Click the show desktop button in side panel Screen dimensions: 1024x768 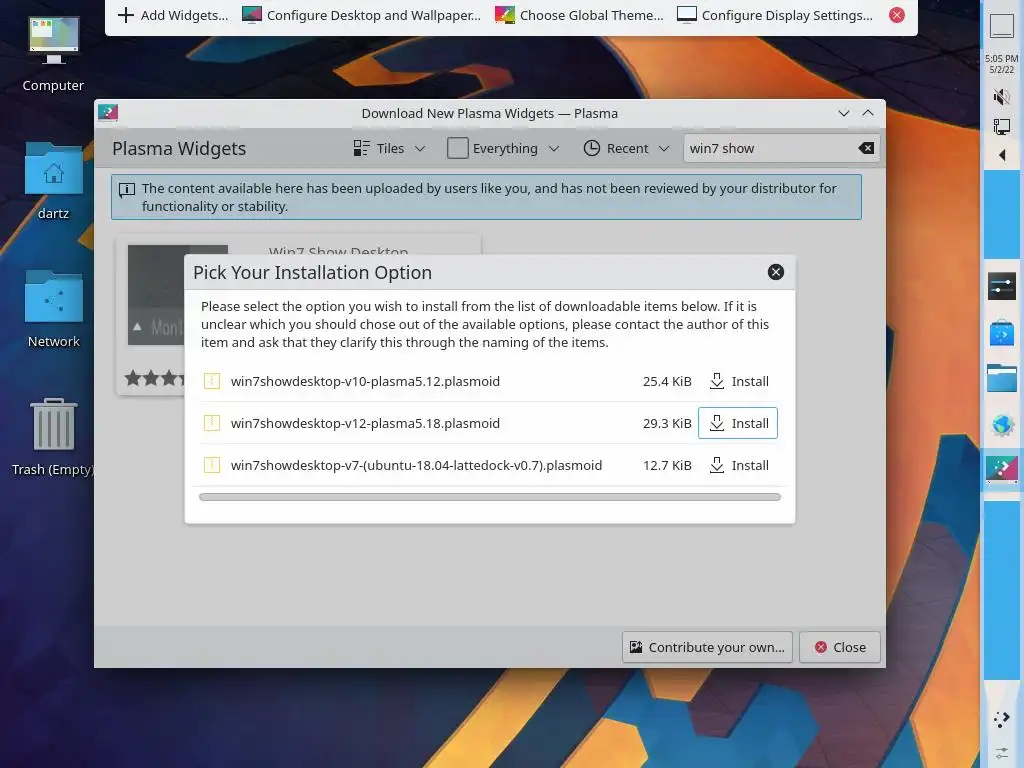[x=1001, y=26]
